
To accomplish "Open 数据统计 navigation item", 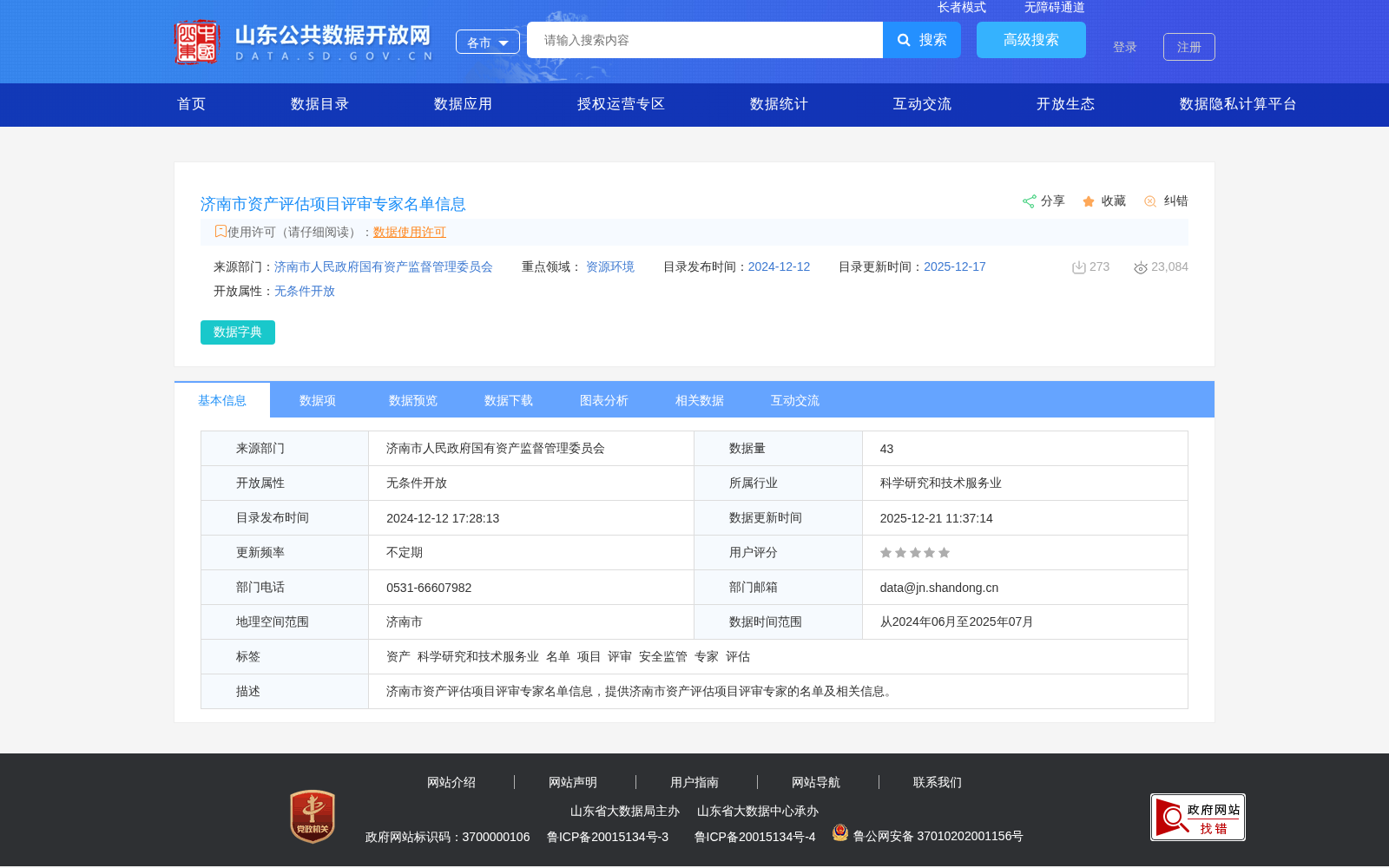I will [x=780, y=104].
